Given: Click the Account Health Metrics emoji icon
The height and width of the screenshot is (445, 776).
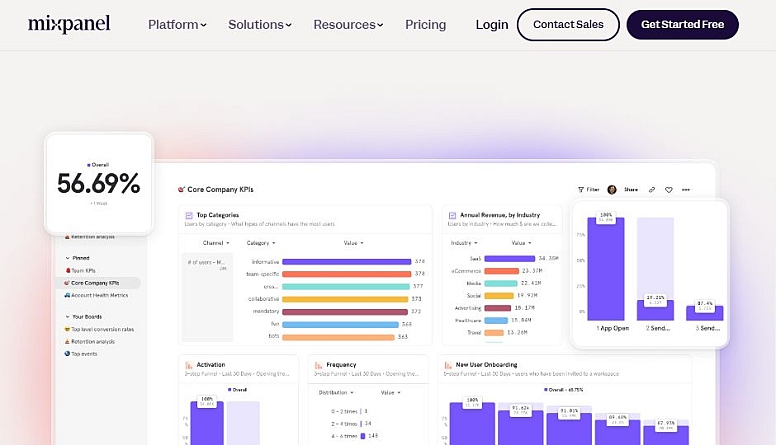Looking at the screenshot, I should pos(67,296).
